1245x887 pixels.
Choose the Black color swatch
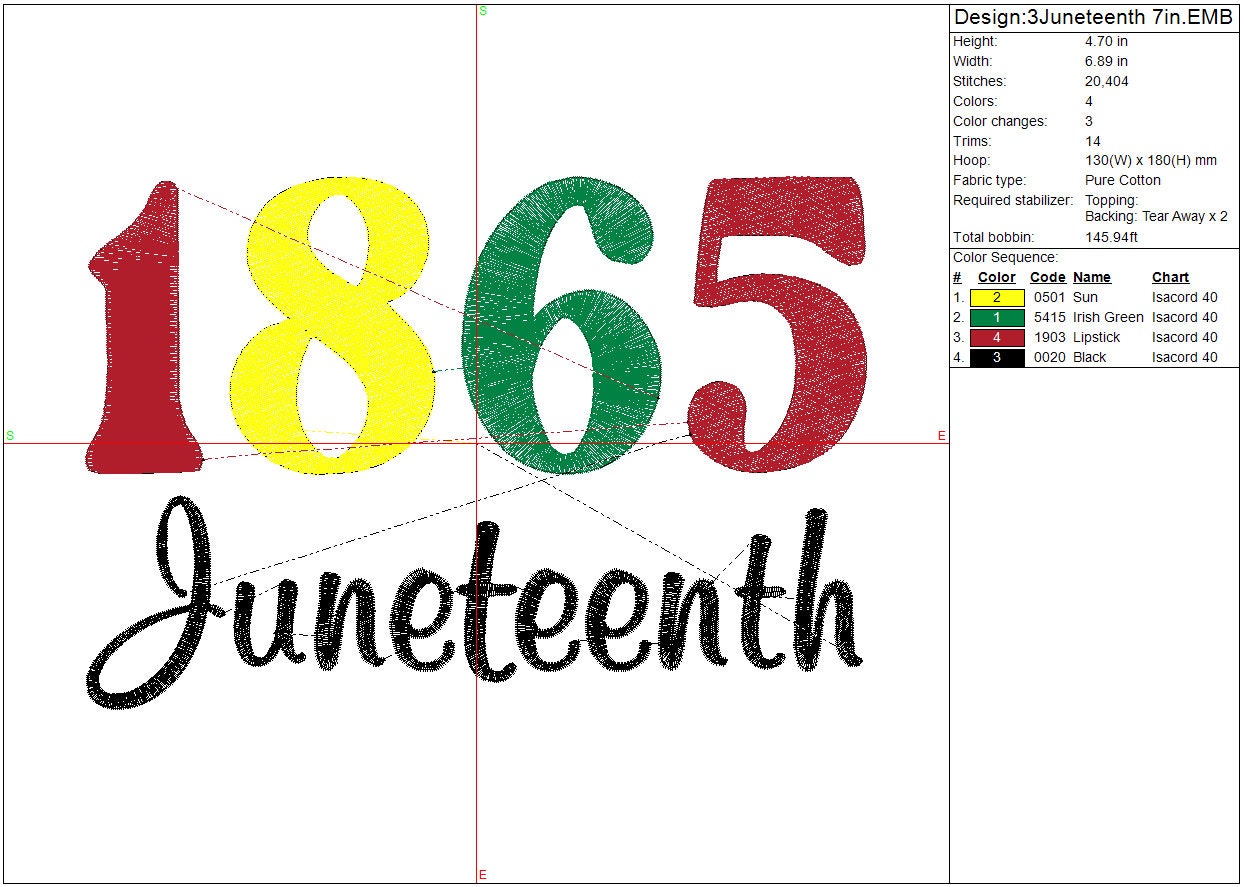click(997, 358)
